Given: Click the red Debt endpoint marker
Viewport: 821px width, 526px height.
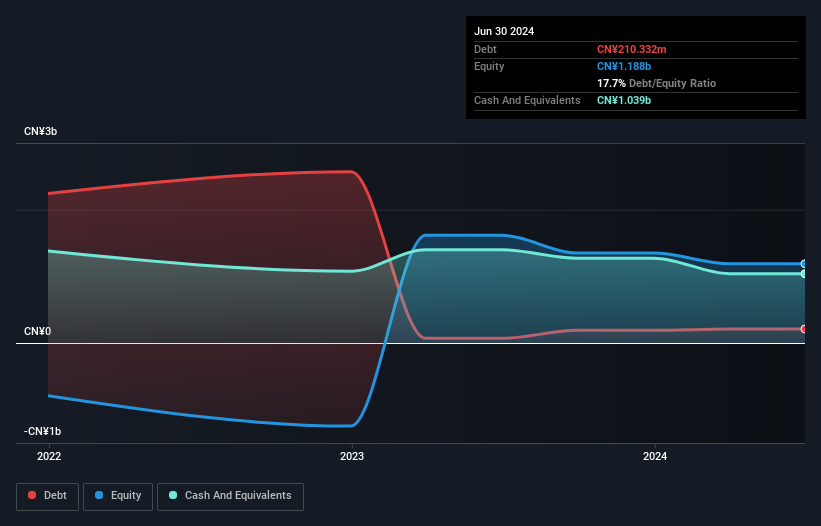Looking at the screenshot, I should pyautogui.click(x=804, y=329).
